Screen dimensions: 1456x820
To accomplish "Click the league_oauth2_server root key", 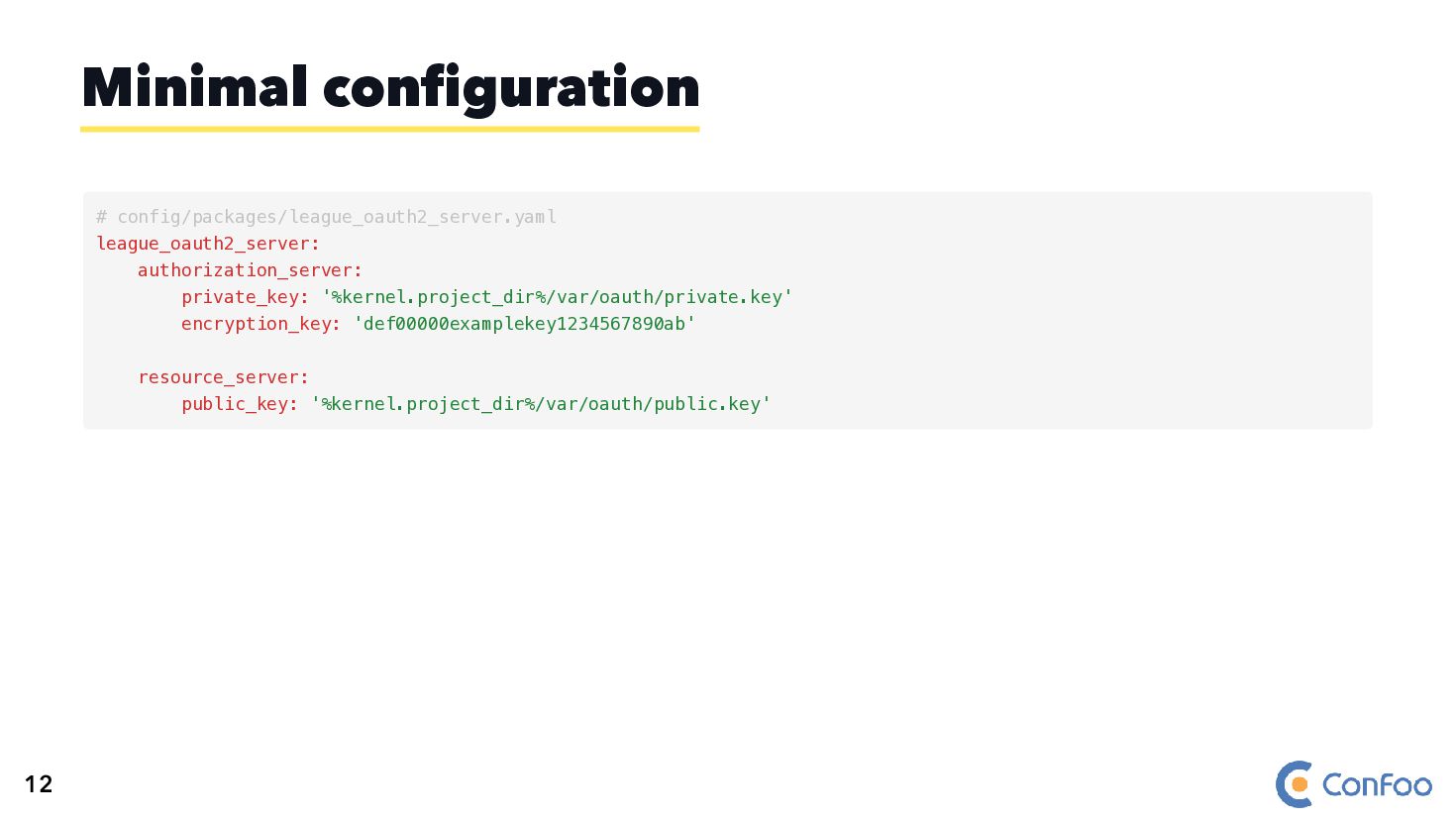I will (208, 244).
